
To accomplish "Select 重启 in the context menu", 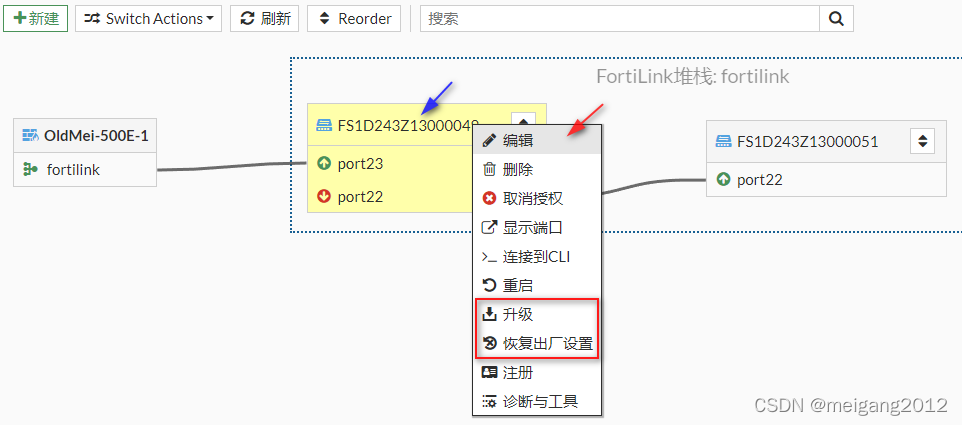I will 537,286.
